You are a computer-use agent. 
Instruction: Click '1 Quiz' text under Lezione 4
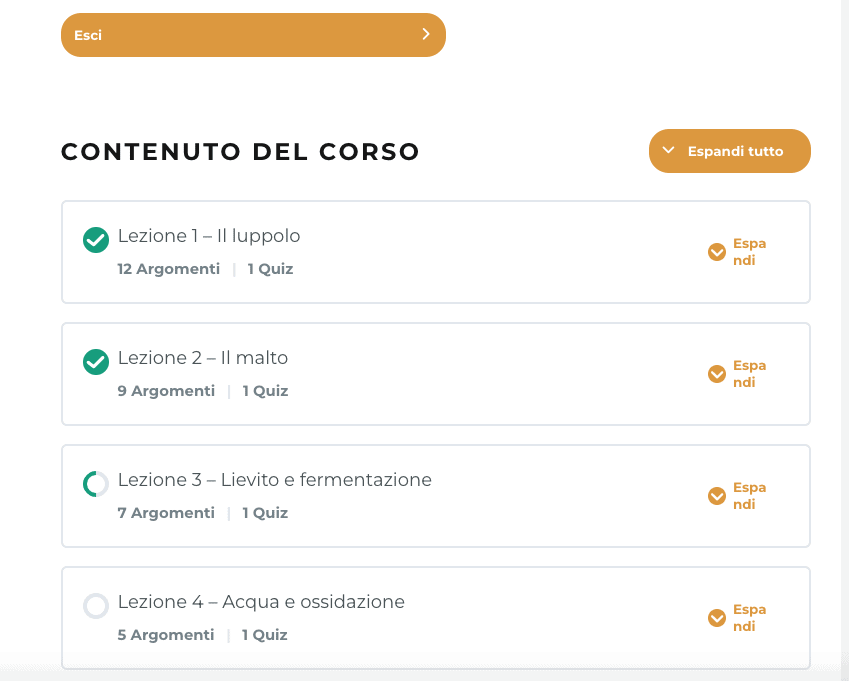264,635
